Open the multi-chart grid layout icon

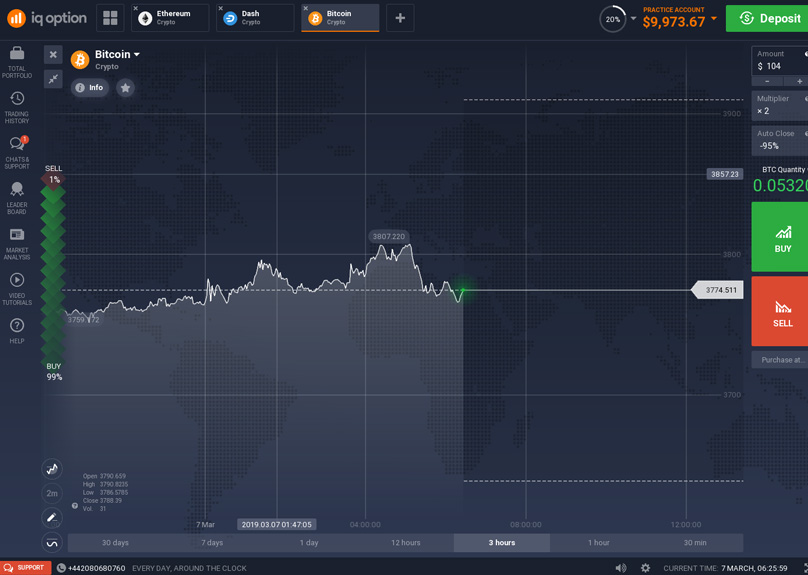pyautogui.click(x=110, y=18)
